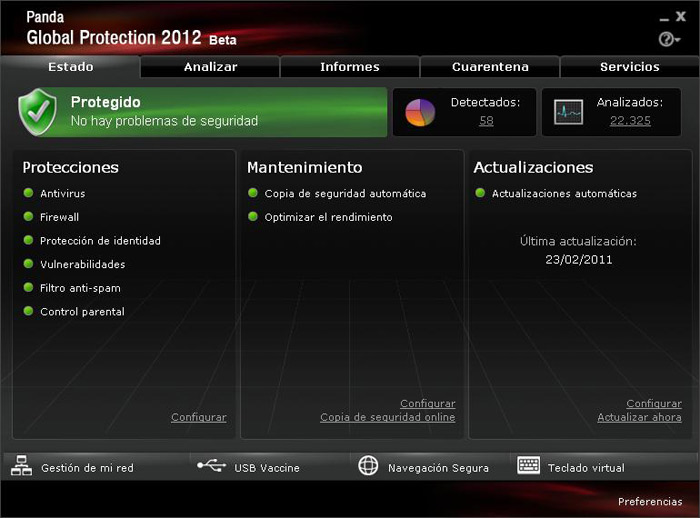Viewport: 700px width, 518px height.
Task: Go to the Servicios tab
Action: 629,67
